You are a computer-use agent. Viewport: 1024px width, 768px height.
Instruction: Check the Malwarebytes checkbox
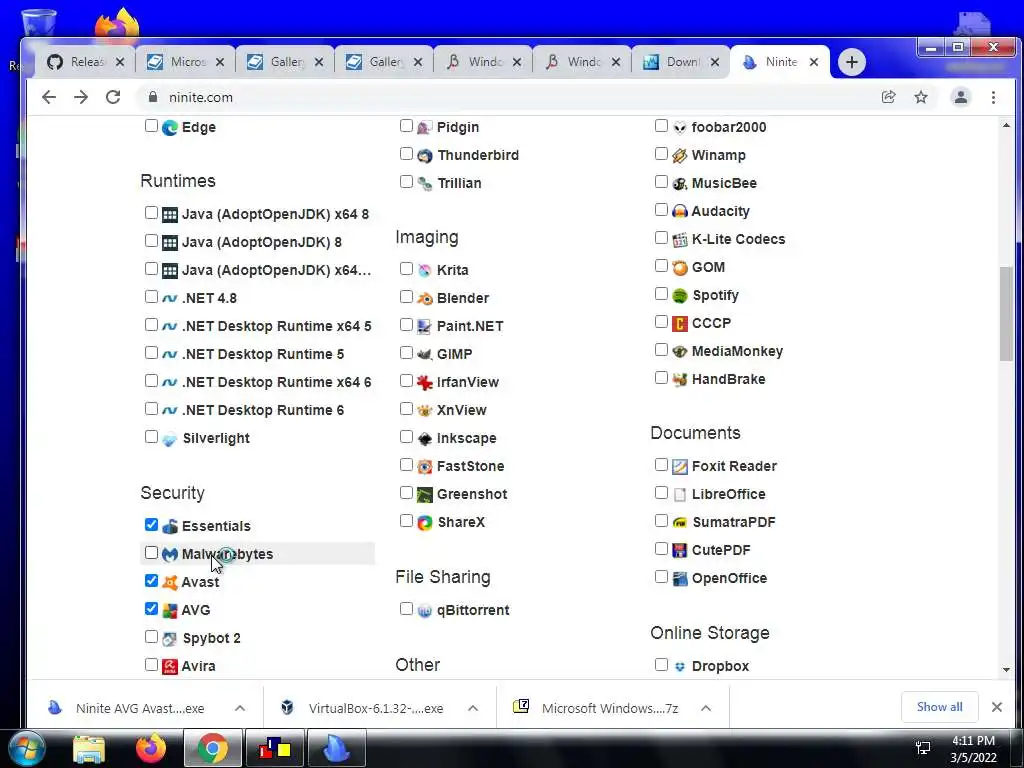coord(151,552)
